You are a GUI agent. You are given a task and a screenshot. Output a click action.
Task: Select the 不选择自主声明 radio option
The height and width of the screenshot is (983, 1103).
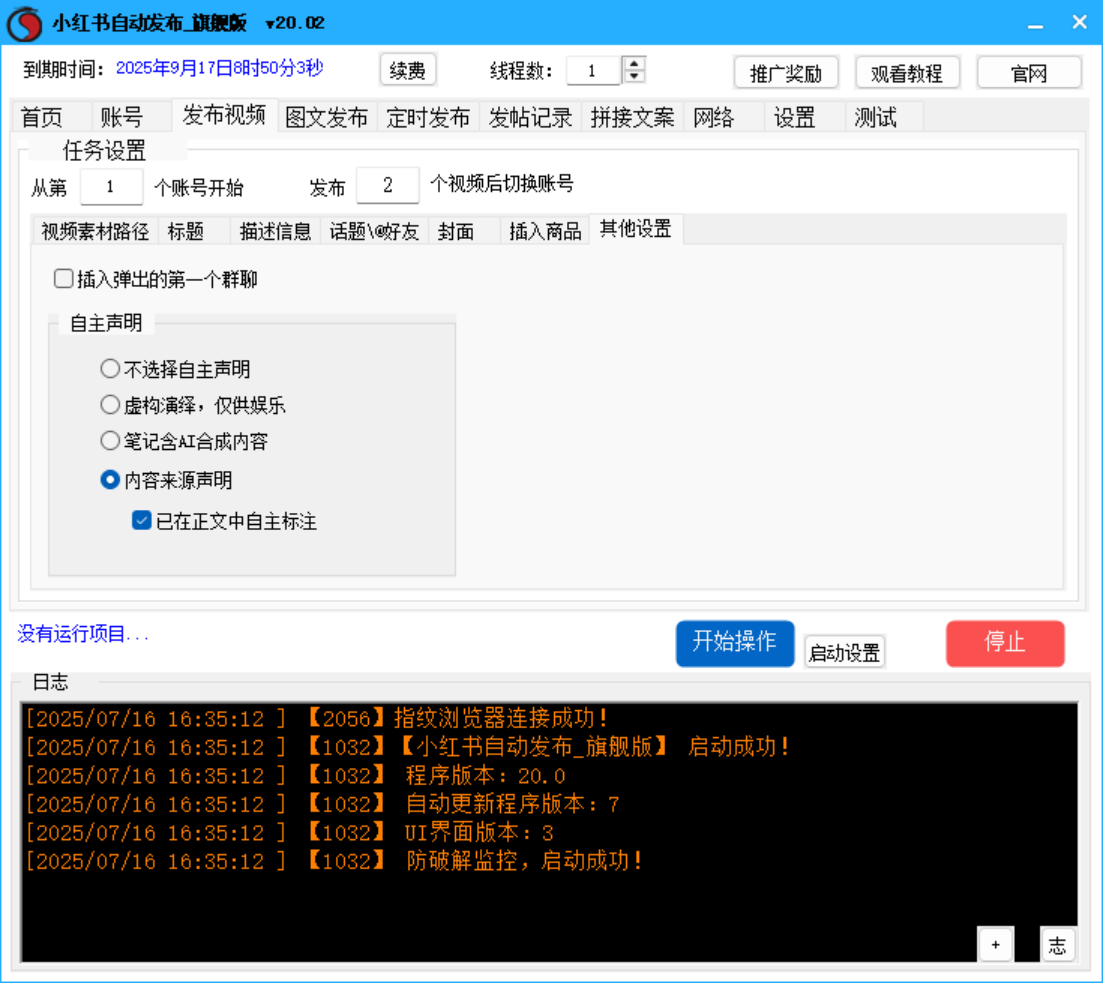(x=110, y=368)
